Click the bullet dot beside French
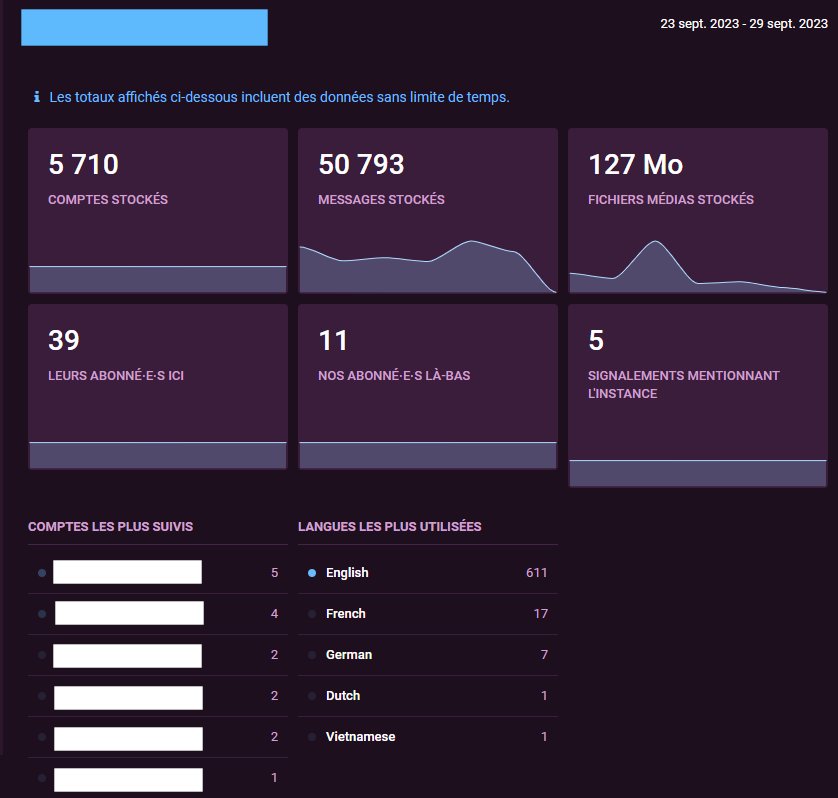Viewport: 838px width, 798px height. 312,614
